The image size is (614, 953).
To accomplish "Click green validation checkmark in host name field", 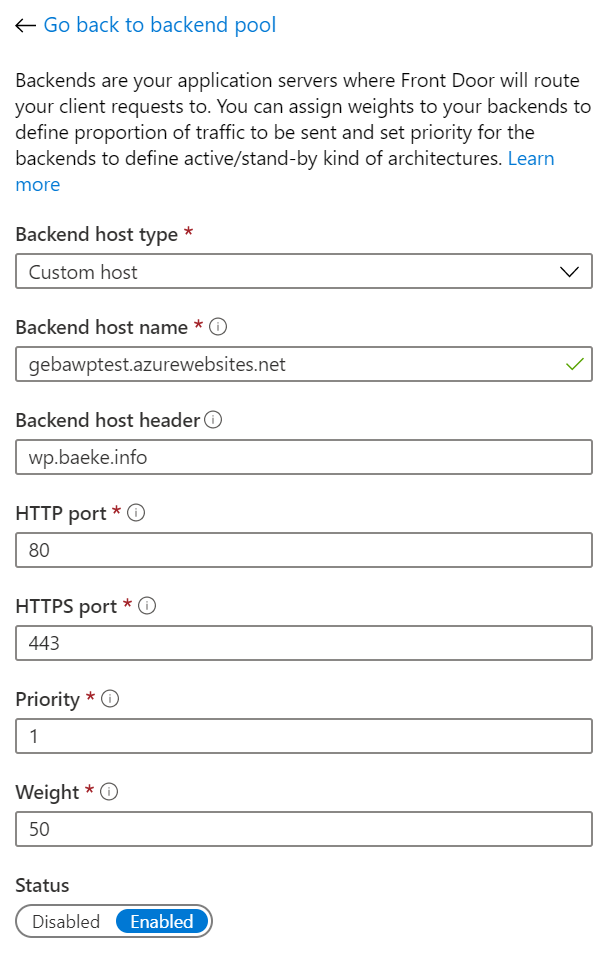I will [574, 365].
